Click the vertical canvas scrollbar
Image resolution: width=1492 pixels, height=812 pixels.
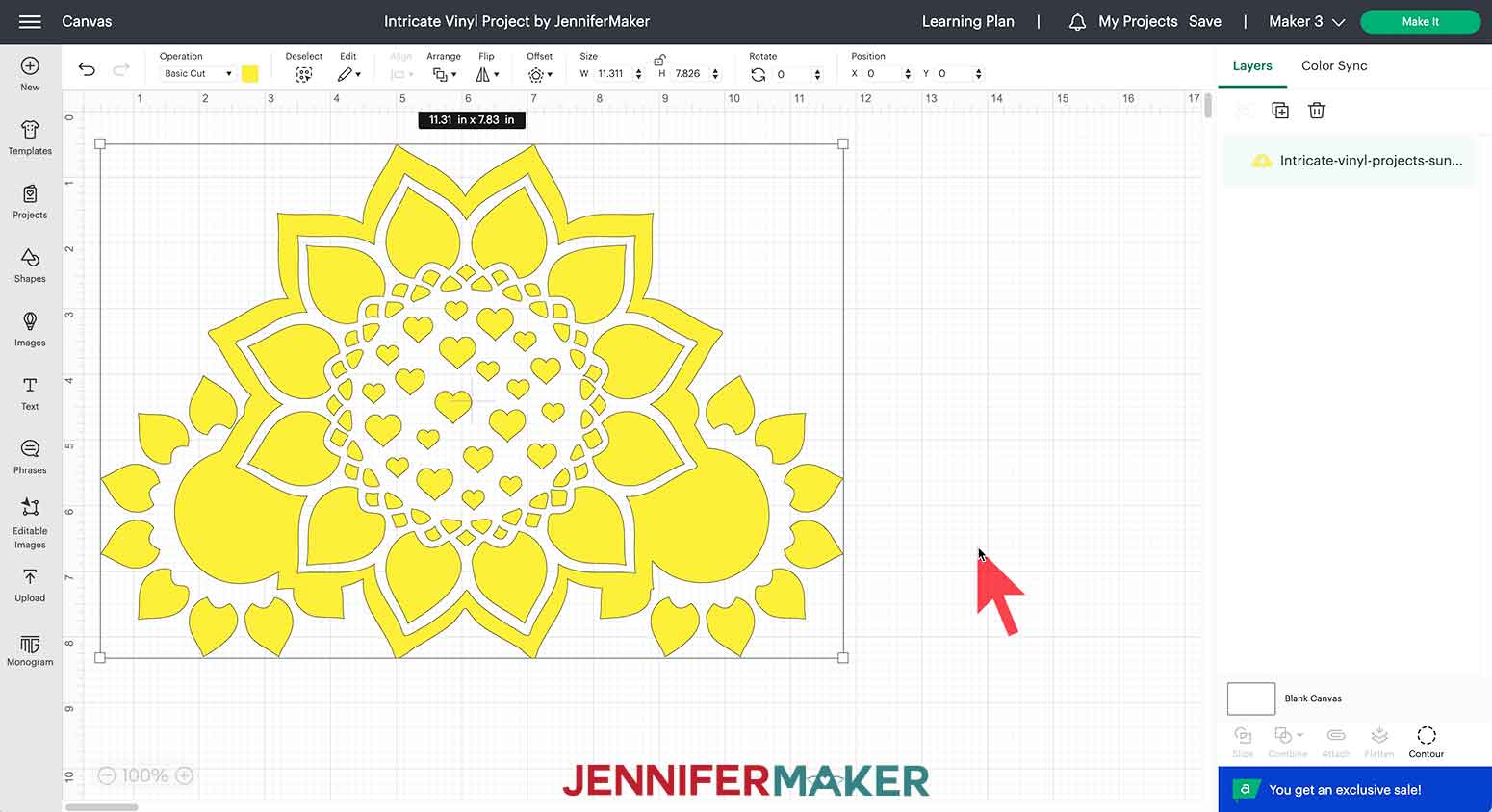click(x=1208, y=105)
